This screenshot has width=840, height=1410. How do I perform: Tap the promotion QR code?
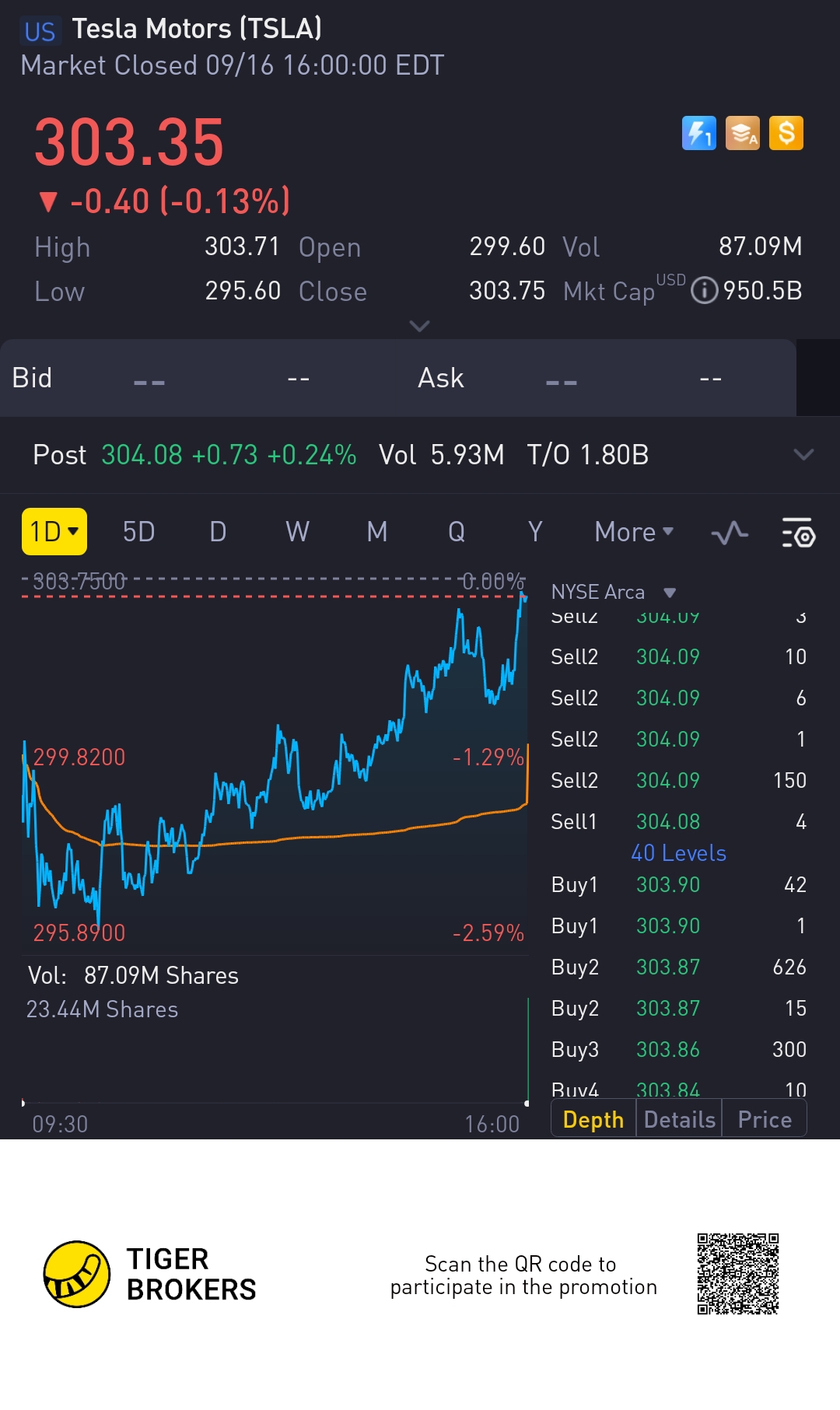737,1274
